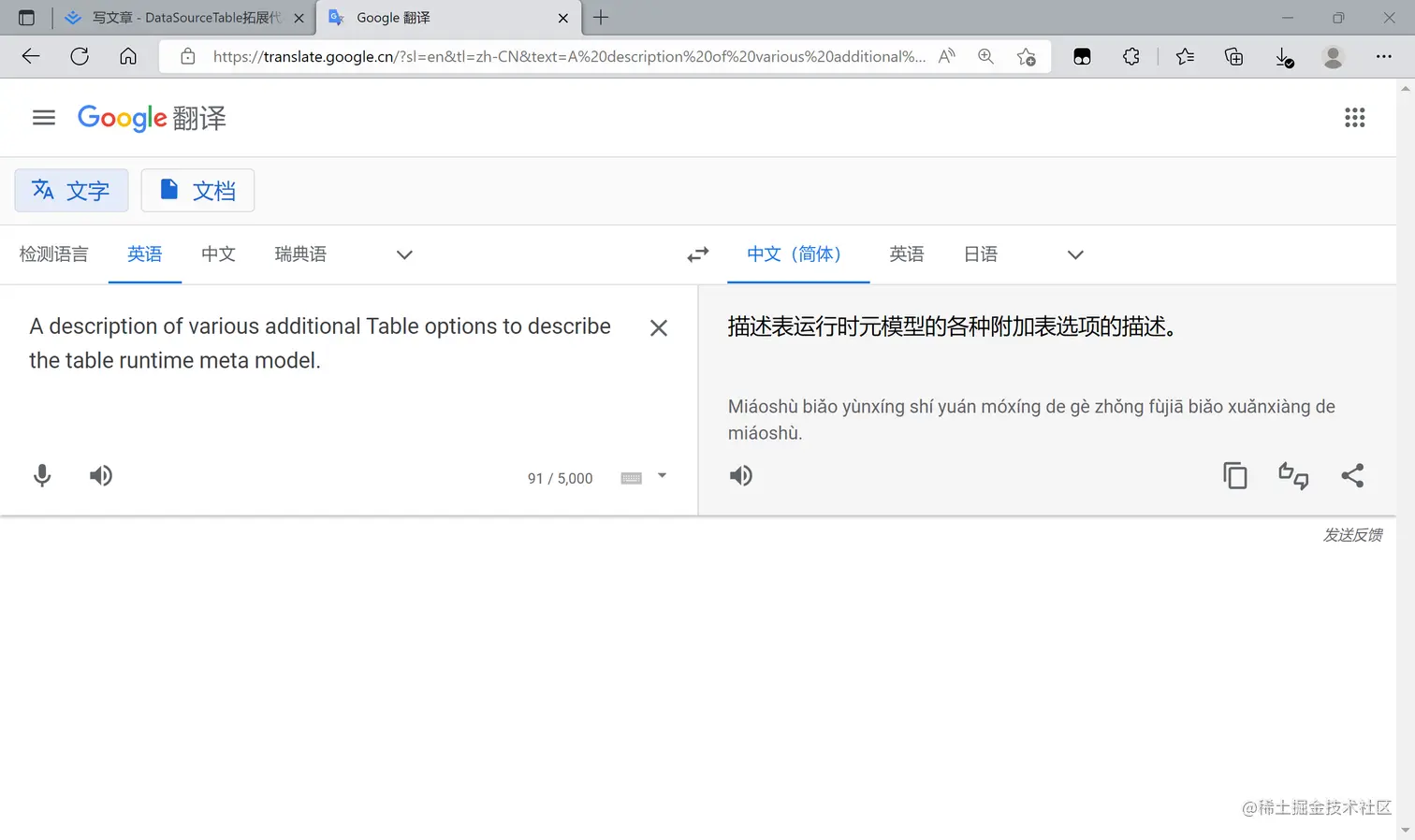
Task: Copy the translation to clipboard
Action: coord(1235,476)
